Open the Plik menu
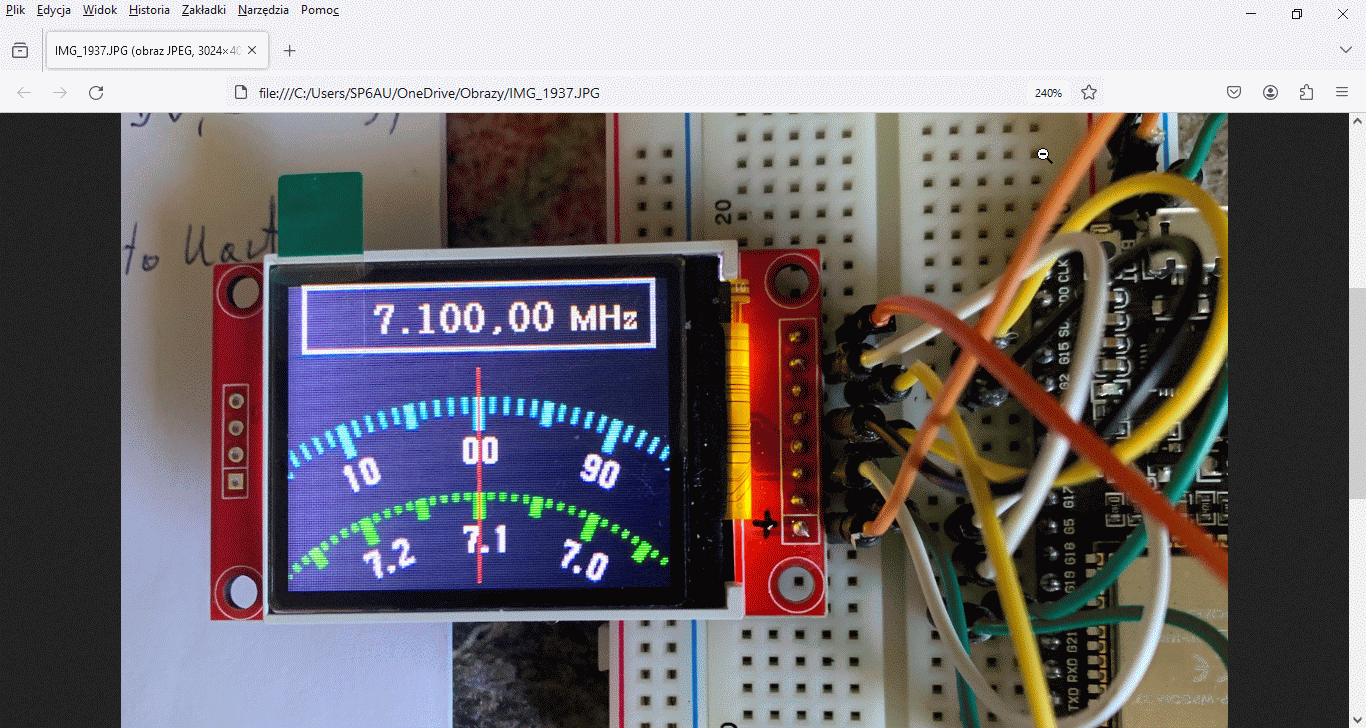 [x=15, y=10]
